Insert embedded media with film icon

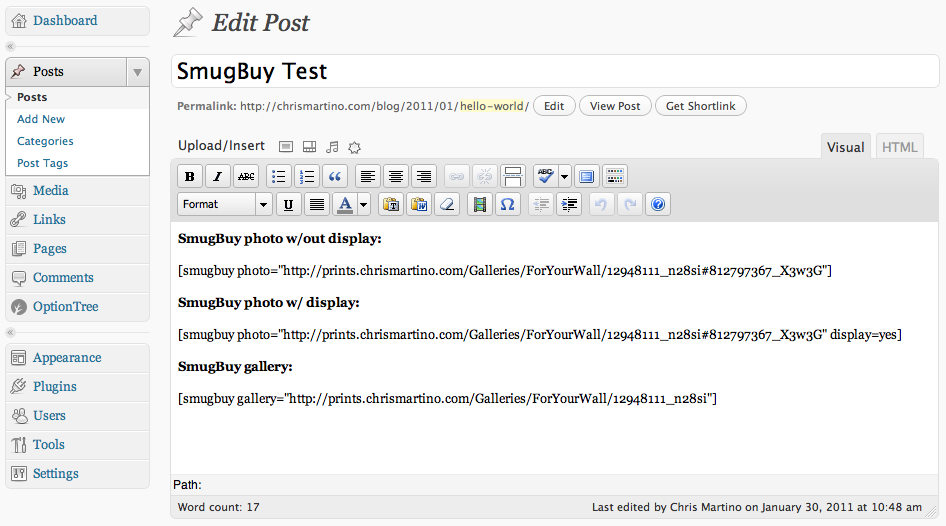(480, 204)
